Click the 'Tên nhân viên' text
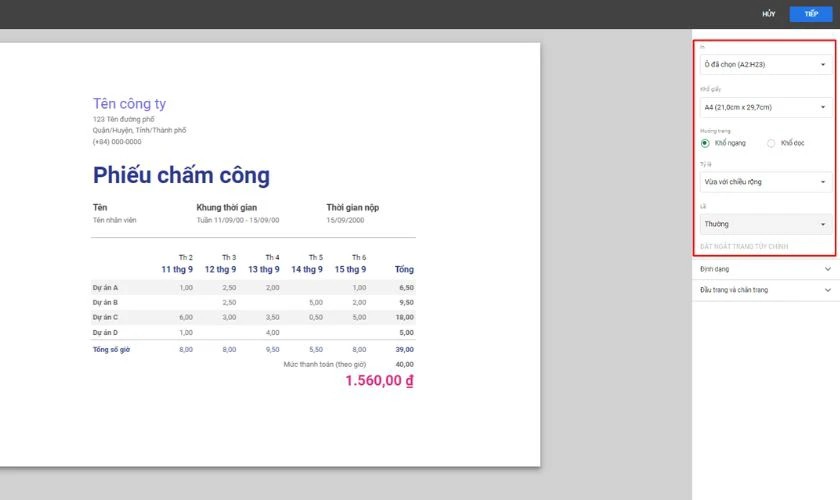Viewport: 840px width, 500px height. (x=115, y=220)
